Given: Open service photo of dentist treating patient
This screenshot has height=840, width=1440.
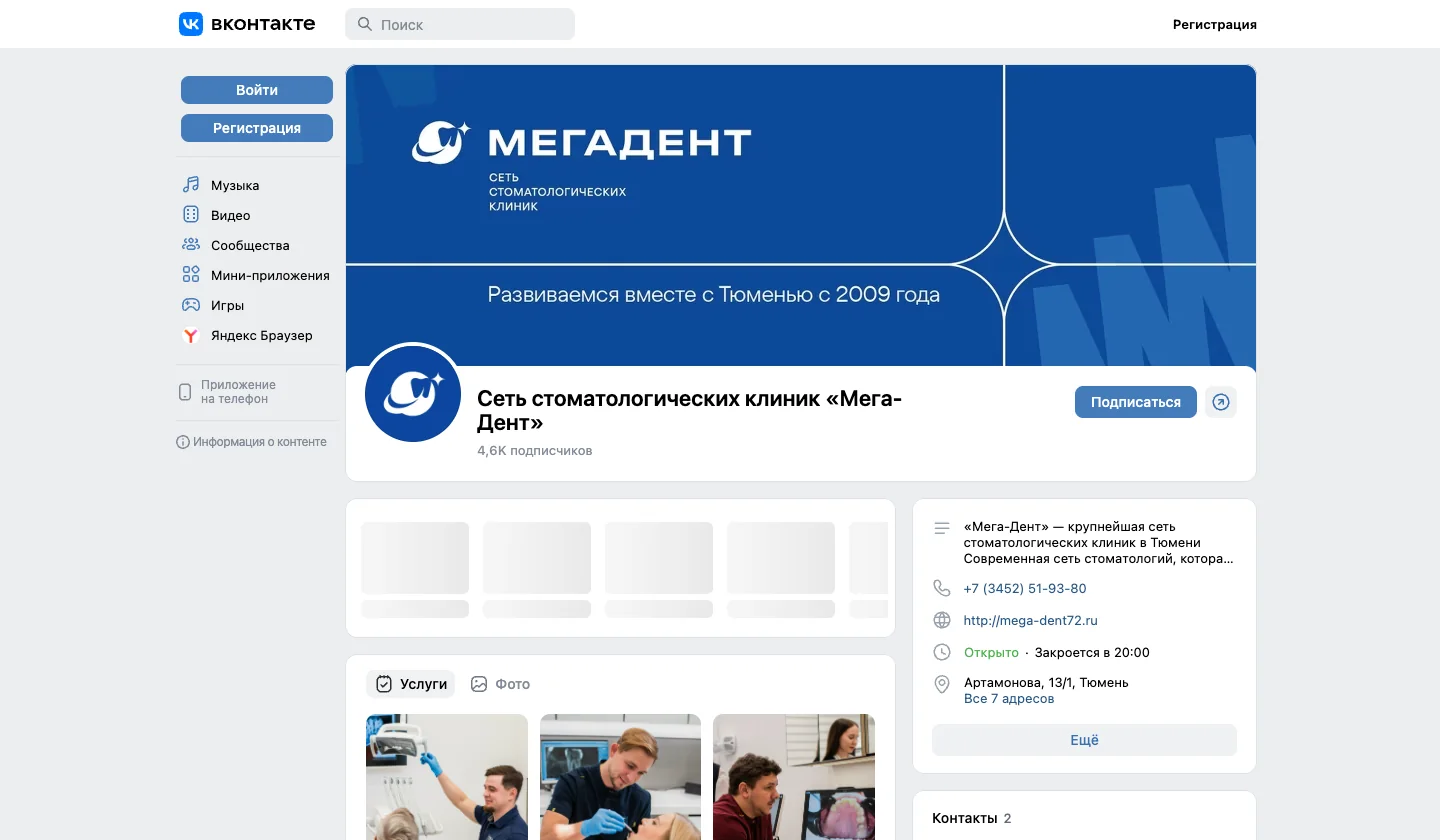Looking at the screenshot, I should [x=620, y=777].
